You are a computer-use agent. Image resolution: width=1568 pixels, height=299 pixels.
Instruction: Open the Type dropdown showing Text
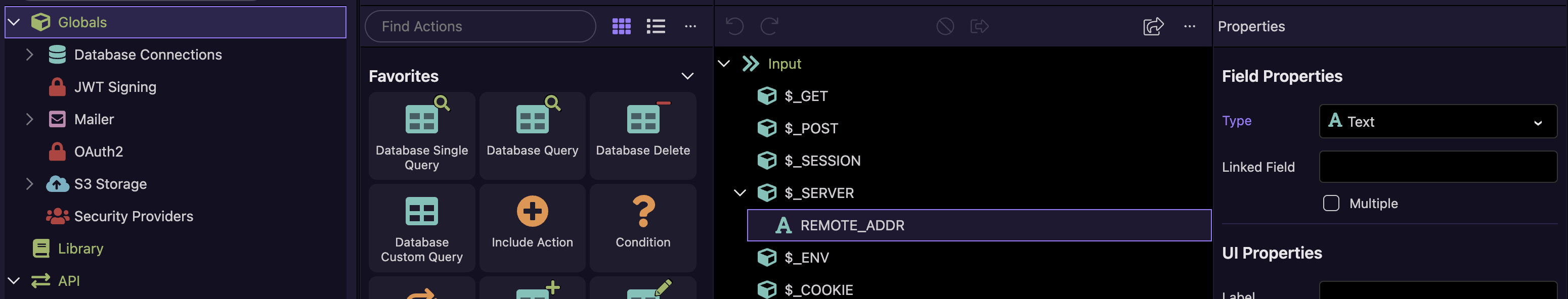1437,121
